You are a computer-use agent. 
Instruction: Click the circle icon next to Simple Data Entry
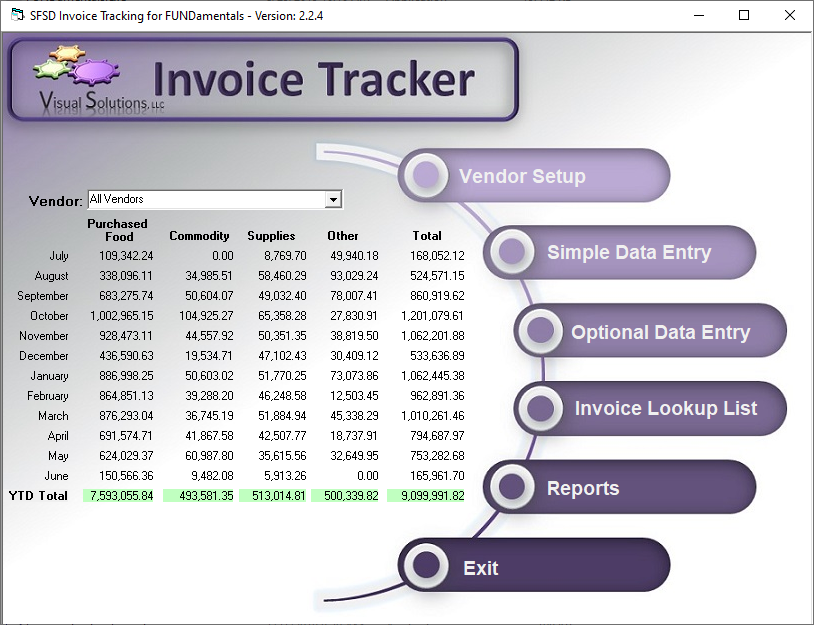coord(511,251)
